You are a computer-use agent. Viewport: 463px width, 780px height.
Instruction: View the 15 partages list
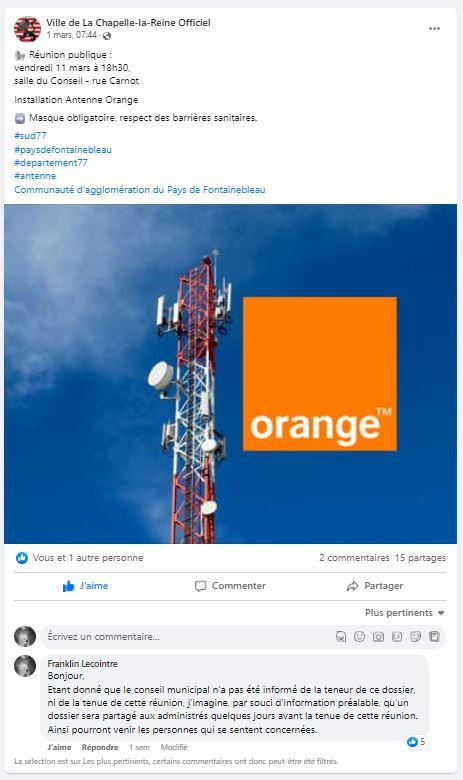tap(420, 558)
